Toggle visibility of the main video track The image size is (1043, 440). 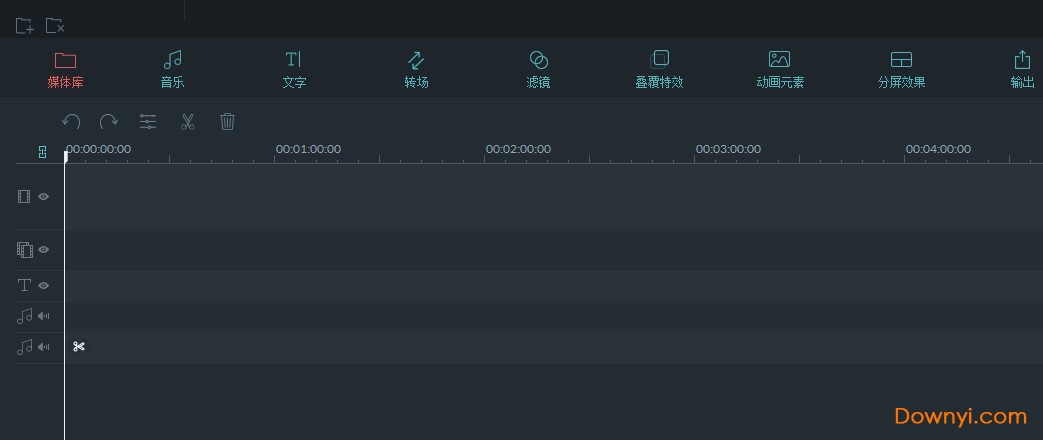(44, 197)
